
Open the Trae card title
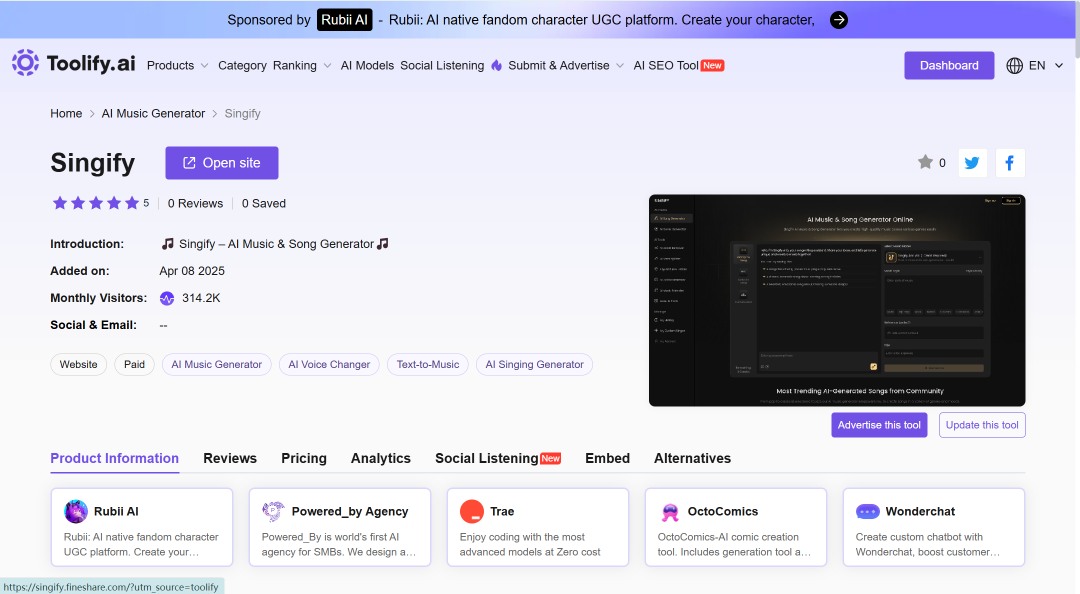pyautogui.click(x=502, y=511)
